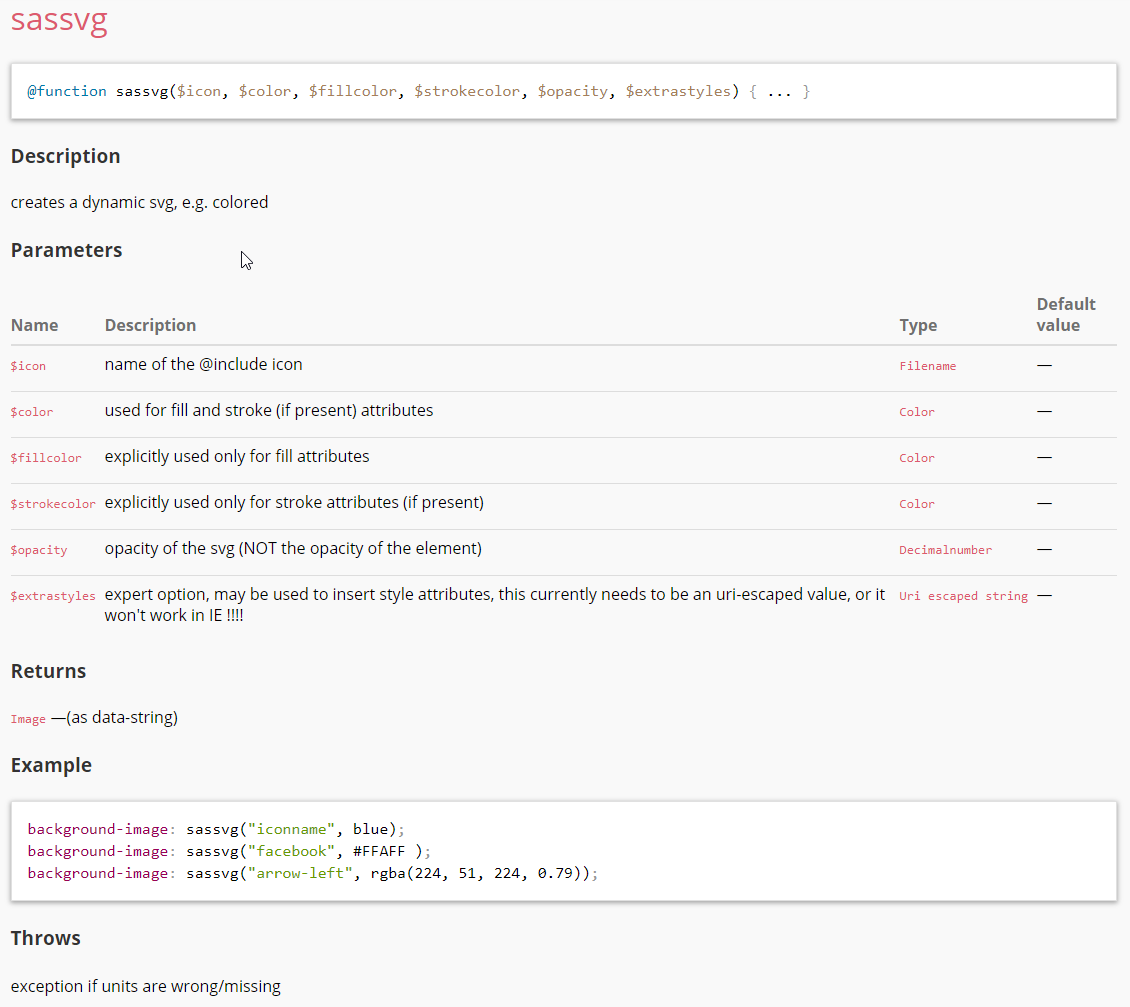The width and height of the screenshot is (1130, 1007).
Task: Click example line with "arrow-left" rgba value
Action: [313, 874]
